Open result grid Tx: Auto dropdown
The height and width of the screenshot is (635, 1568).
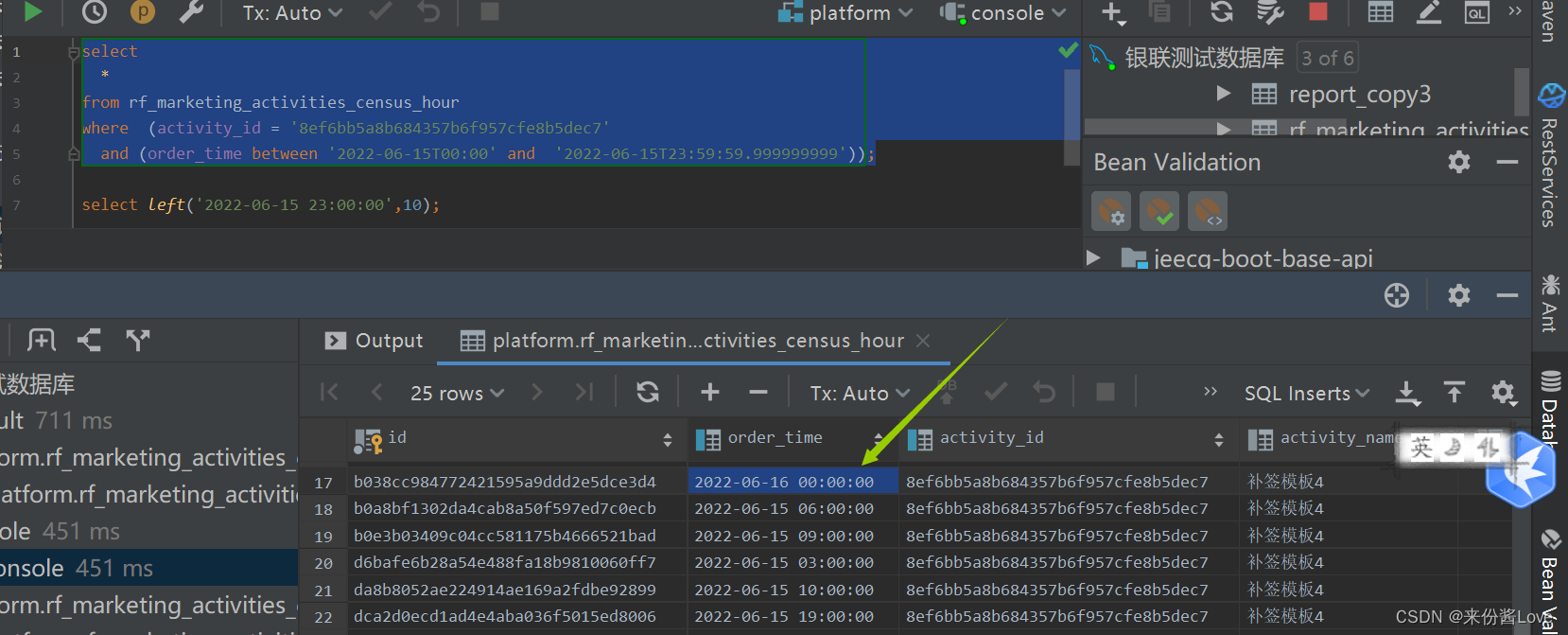pos(860,393)
